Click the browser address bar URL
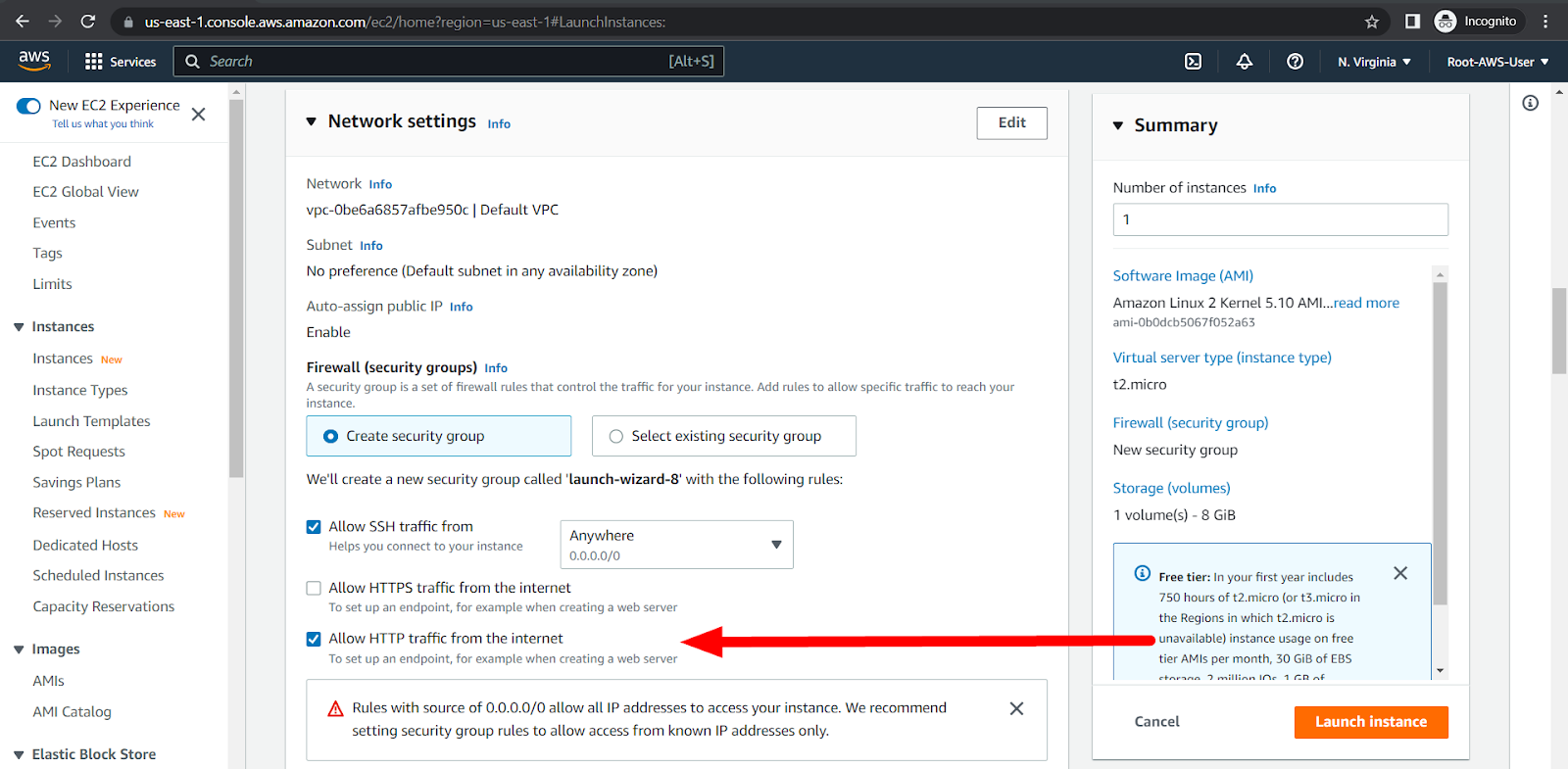The image size is (1568, 769). pos(405,22)
